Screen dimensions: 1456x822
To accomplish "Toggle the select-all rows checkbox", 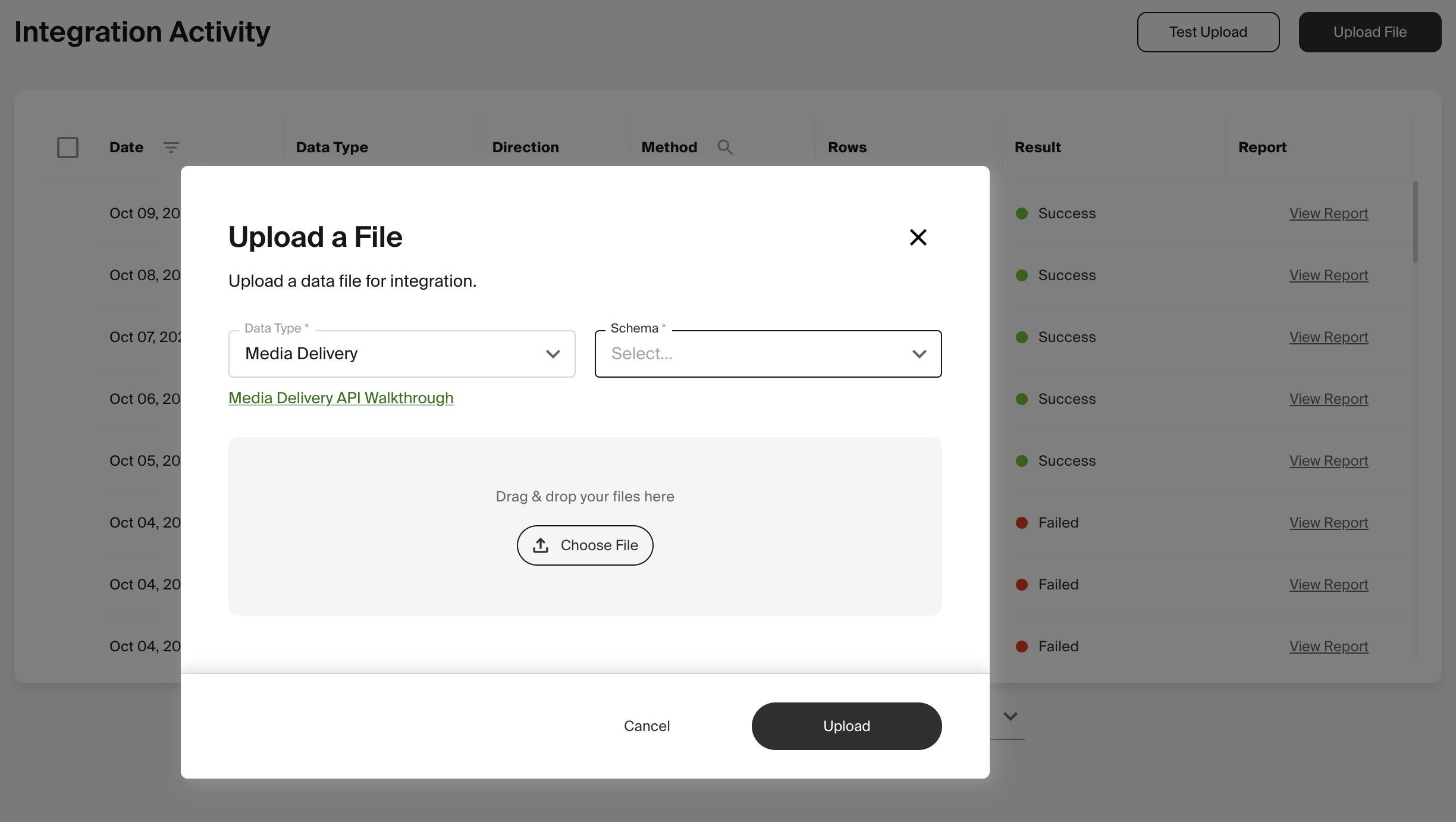I will click(68, 148).
